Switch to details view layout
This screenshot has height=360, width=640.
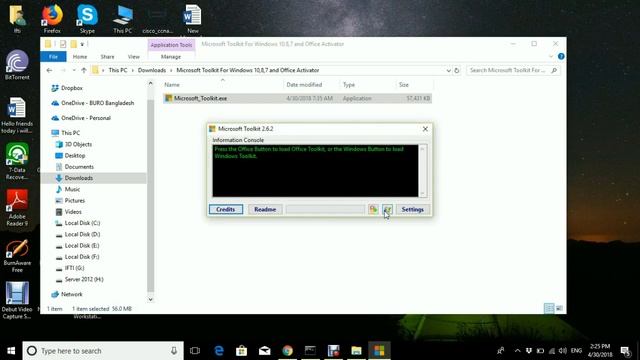pyautogui.click(x=549, y=308)
